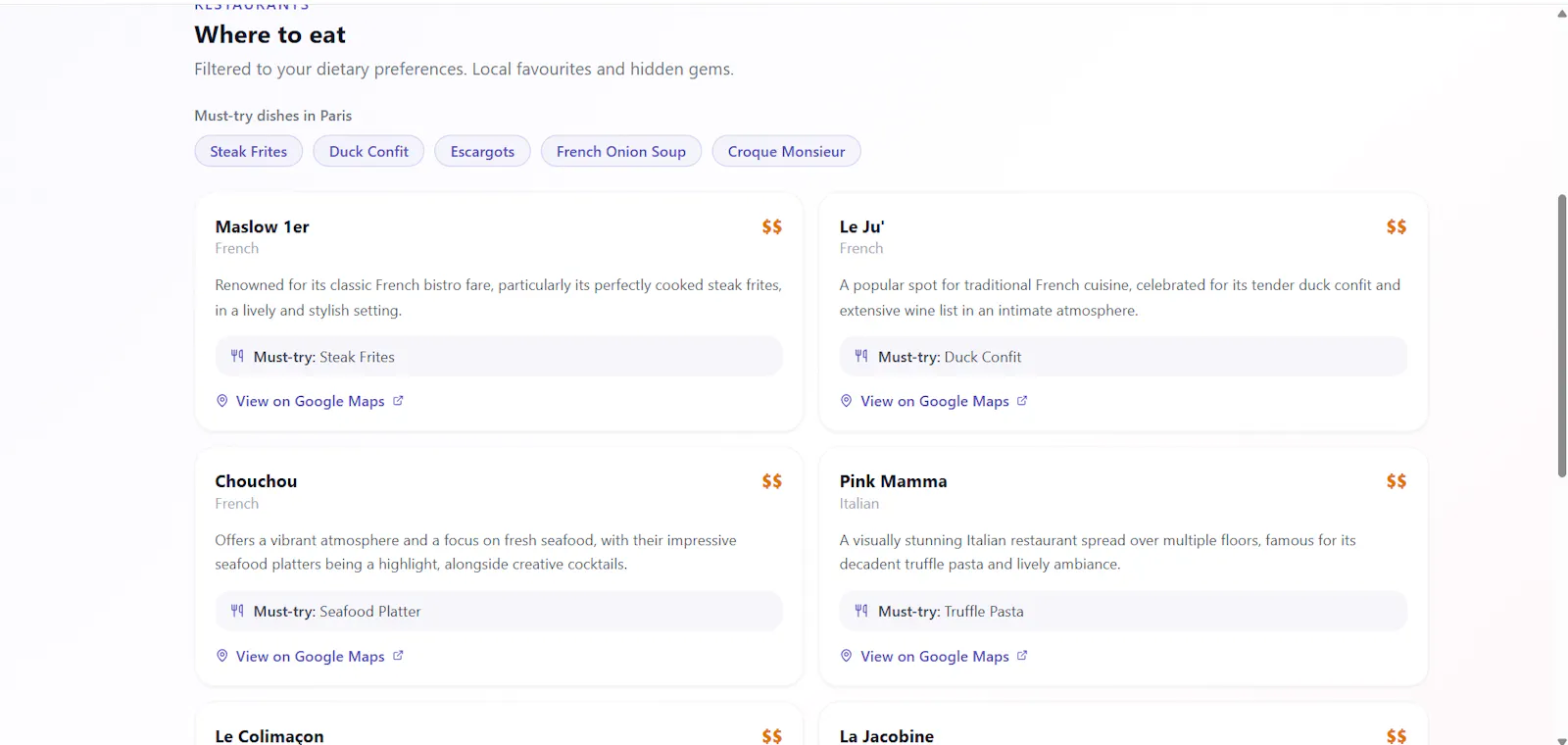Click the $$ price on Le Ju' card
This screenshot has height=745, width=1568.
[1396, 226]
